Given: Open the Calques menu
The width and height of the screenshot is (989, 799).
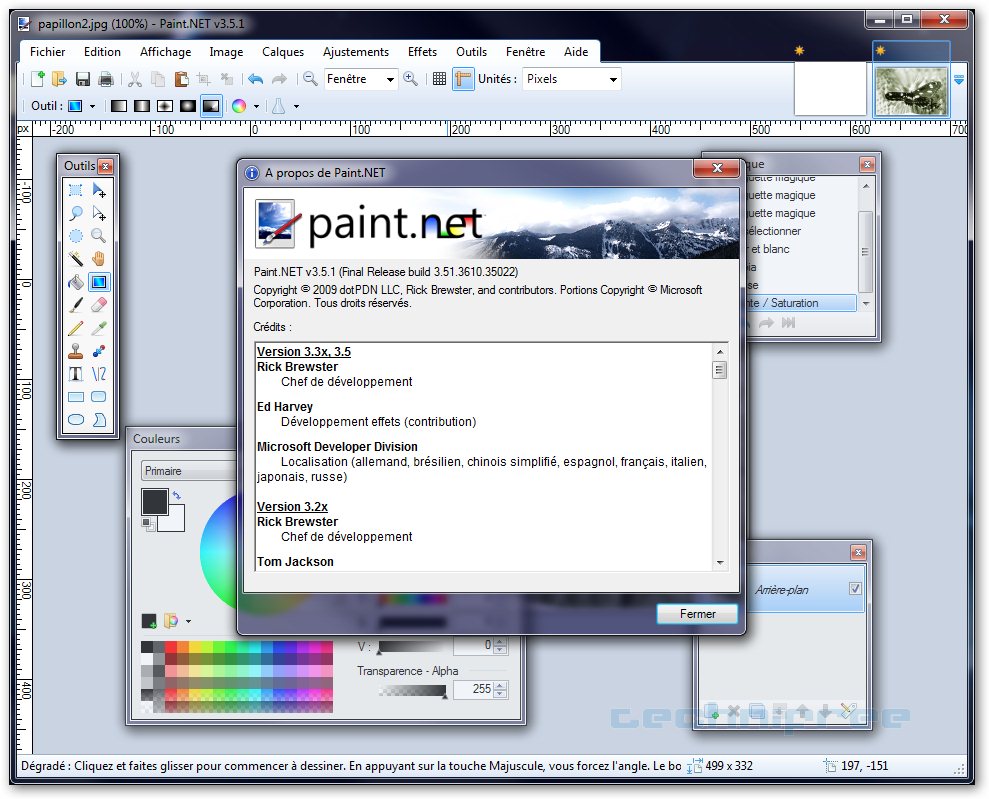Looking at the screenshot, I should point(283,52).
